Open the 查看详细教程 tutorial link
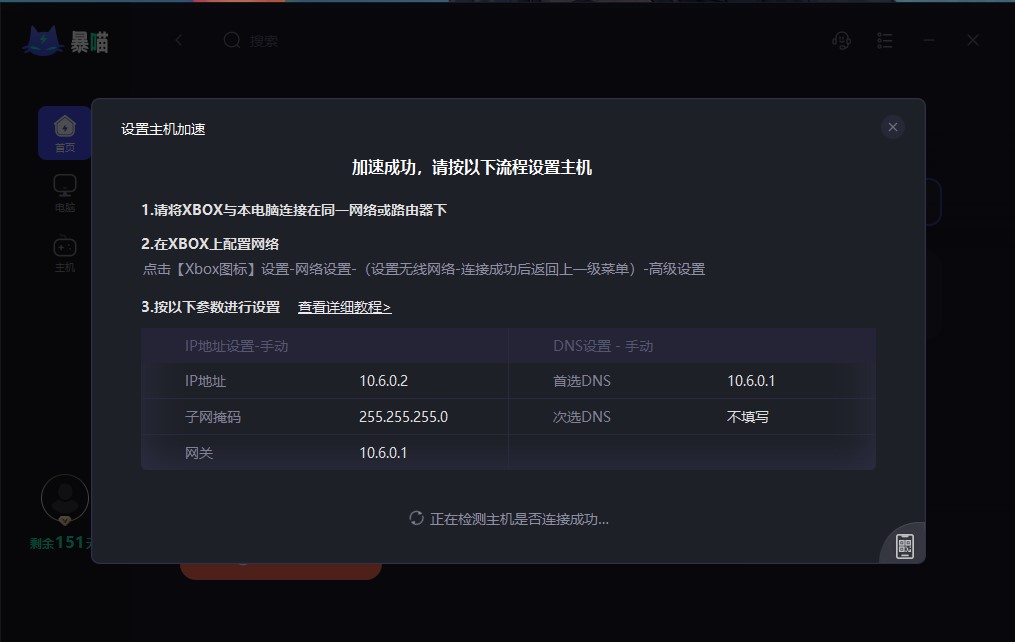1015x642 pixels. (344, 307)
